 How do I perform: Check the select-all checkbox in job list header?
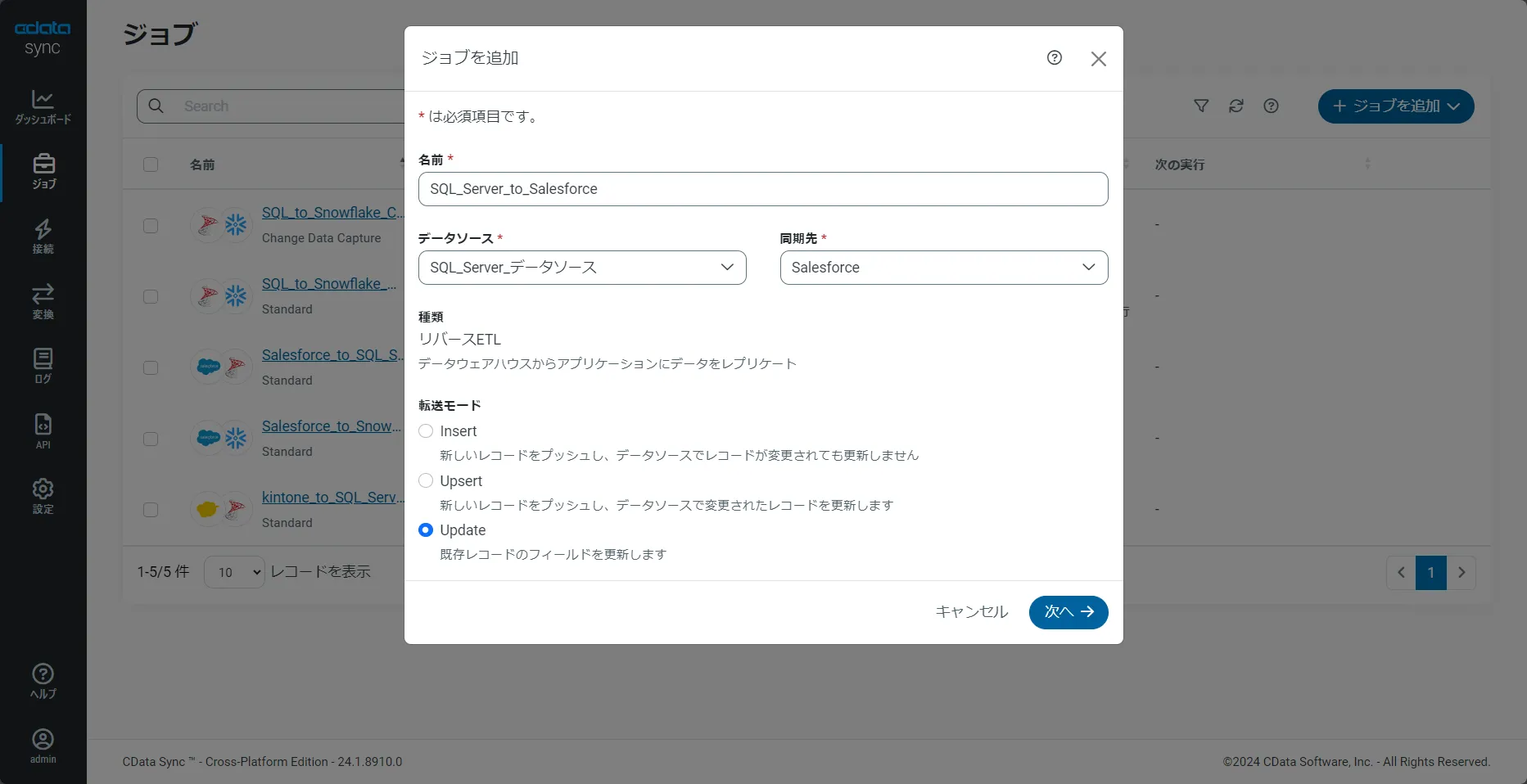click(151, 164)
